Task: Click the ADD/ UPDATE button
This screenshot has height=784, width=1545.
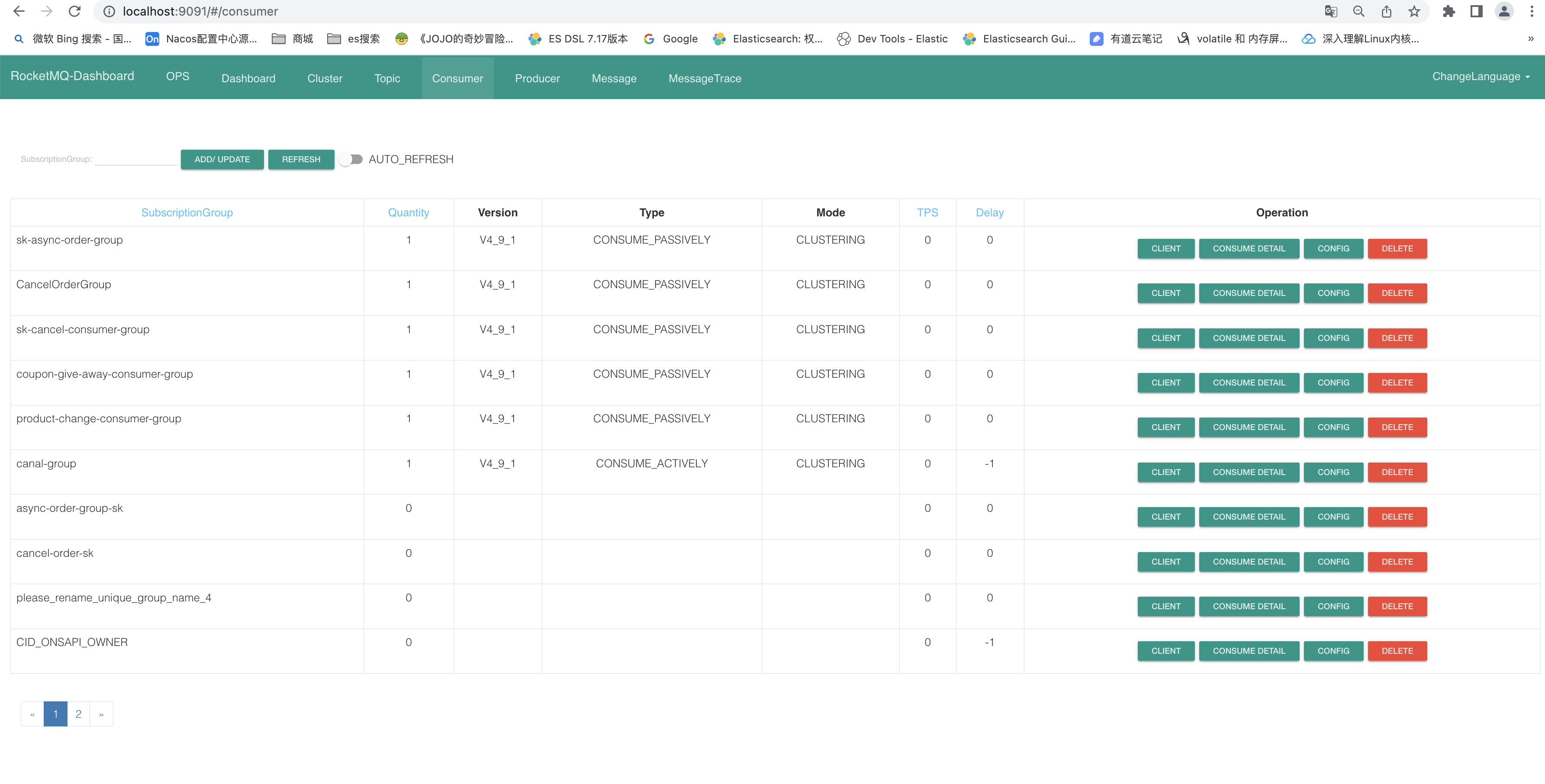Action: 222,159
